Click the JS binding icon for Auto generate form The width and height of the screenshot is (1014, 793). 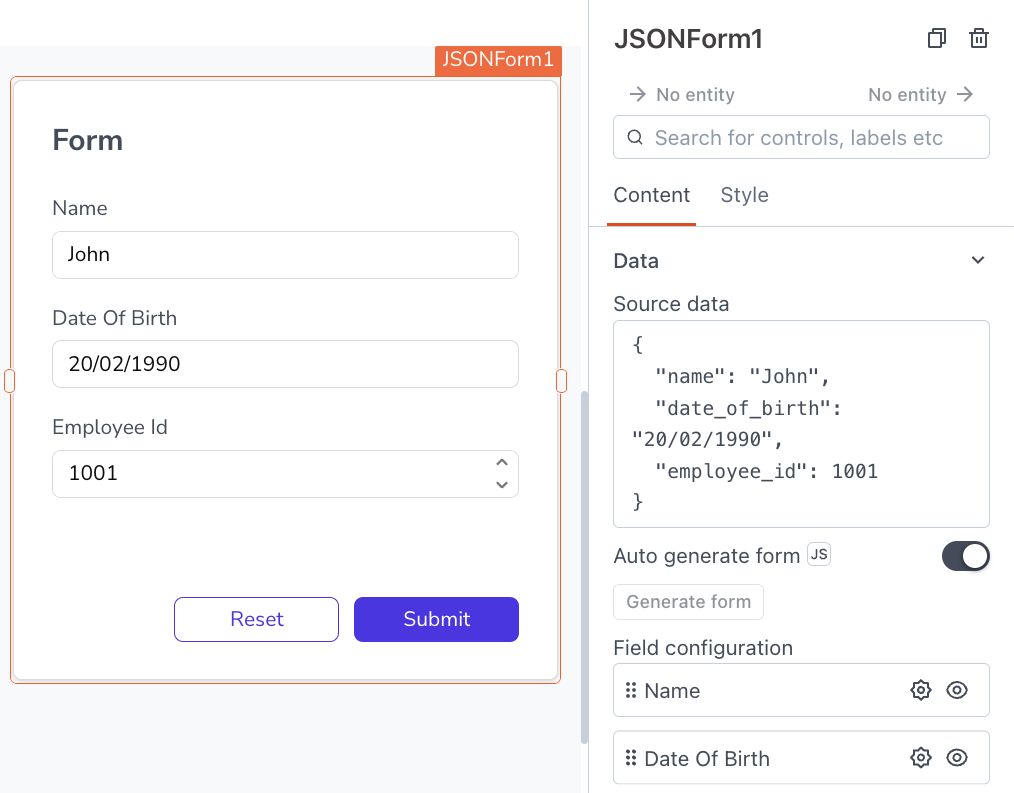tap(819, 555)
